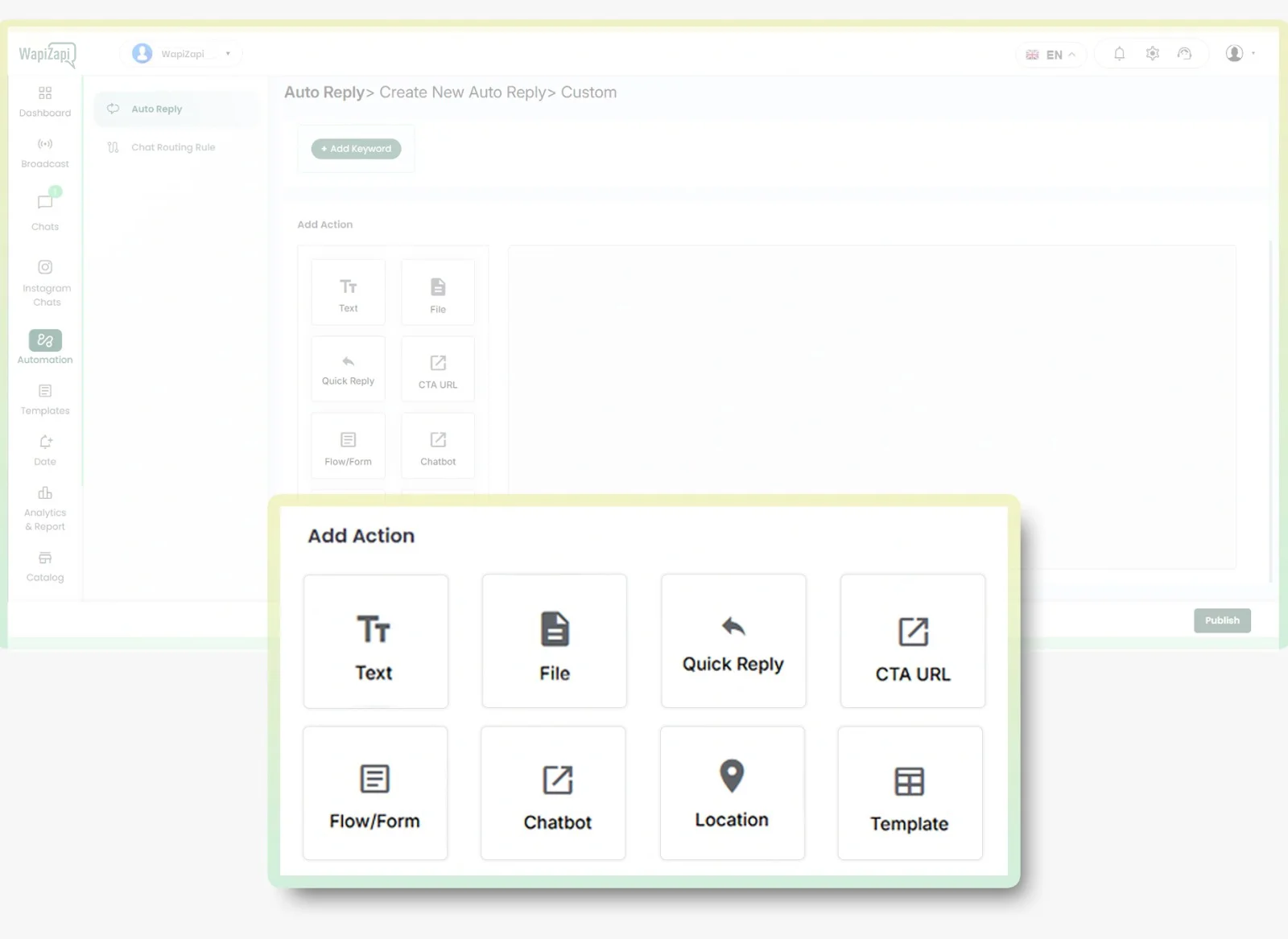The width and height of the screenshot is (1288, 939).
Task: Click the Add Keyword button
Action: coord(356,149)
